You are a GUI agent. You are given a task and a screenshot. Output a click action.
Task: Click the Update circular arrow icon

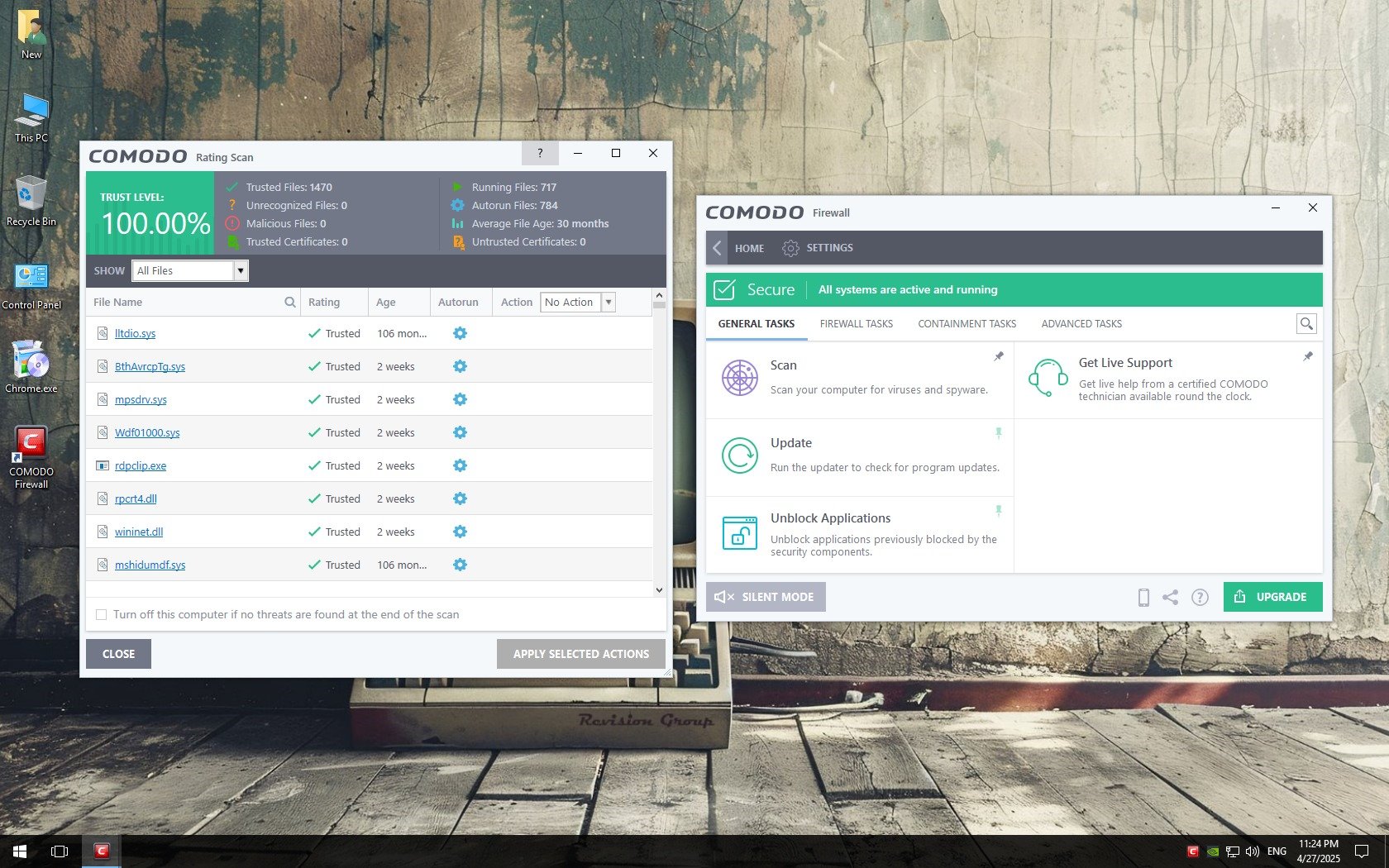click(739, 455)
